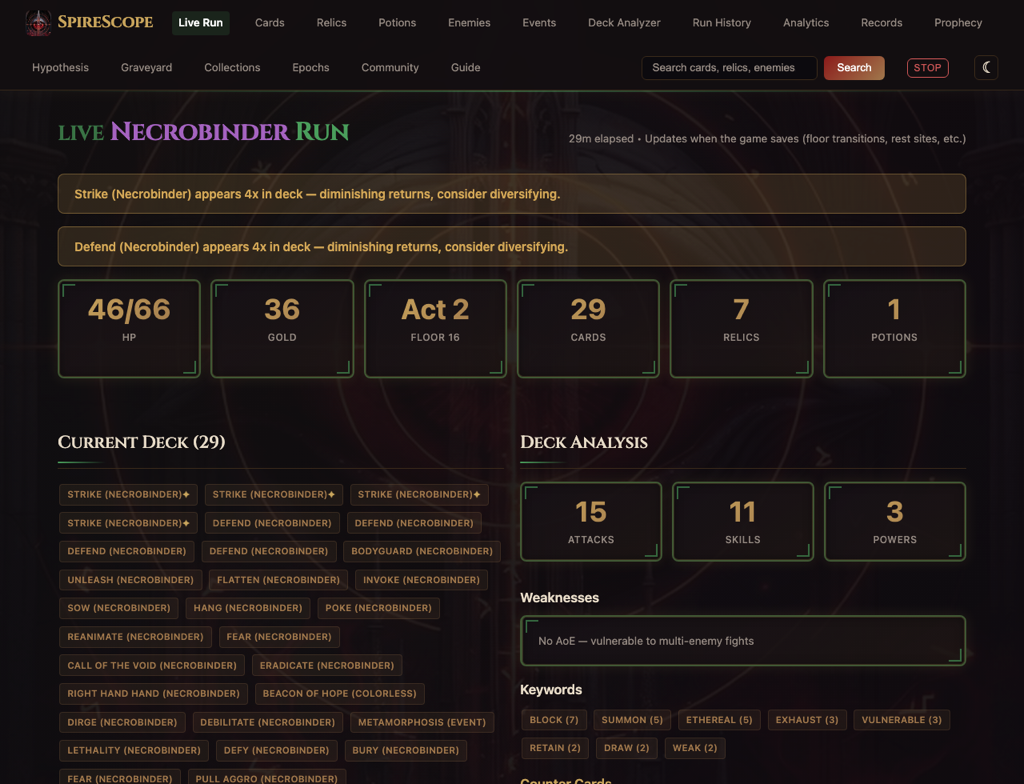This screenshot has height=784, width=1024.
Task: Select the Sow (Necrobinder) chip
Action: tap(119, 608)
